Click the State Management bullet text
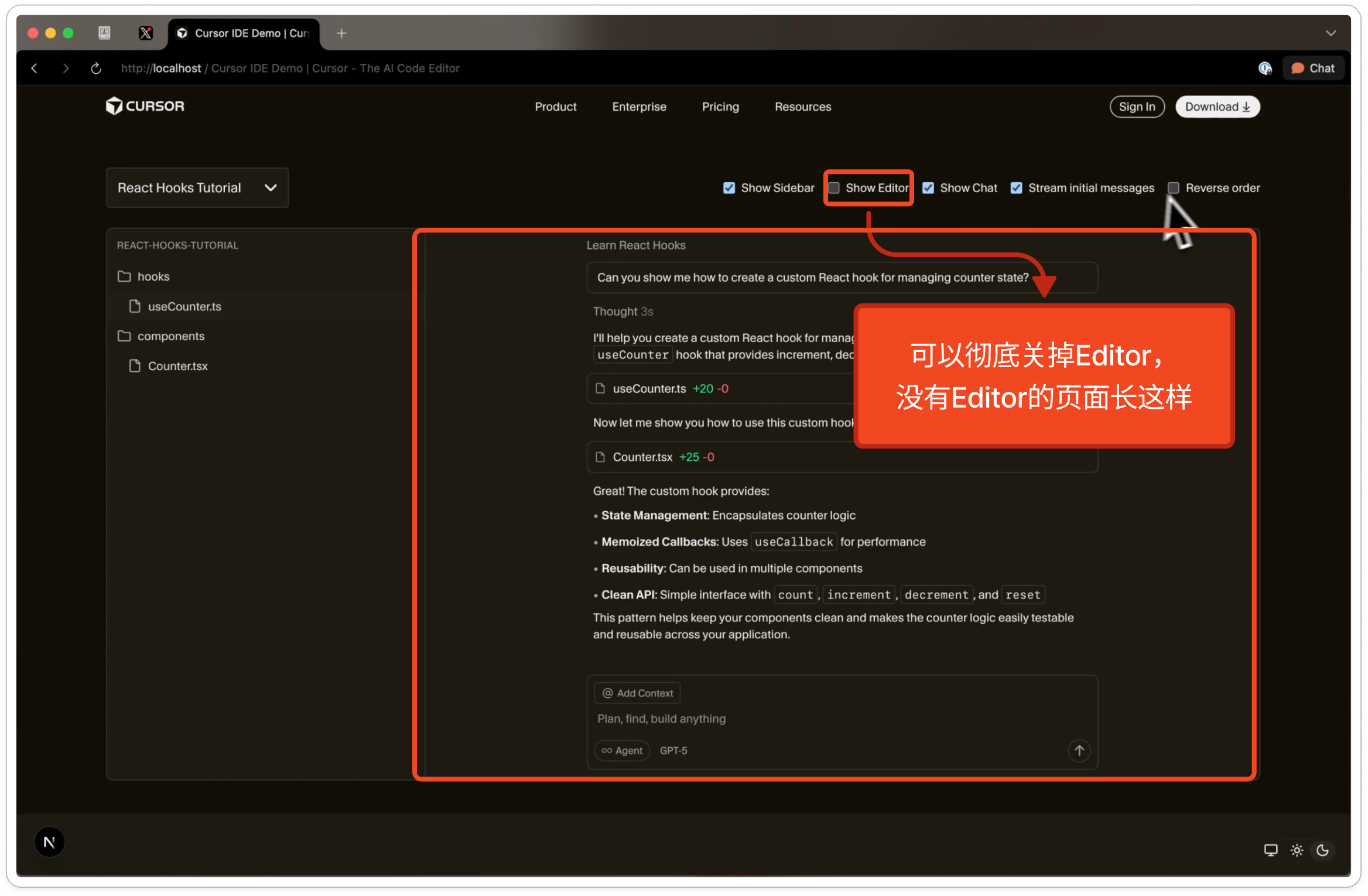The image size is (1368, 896). click(x=728, y=516)
